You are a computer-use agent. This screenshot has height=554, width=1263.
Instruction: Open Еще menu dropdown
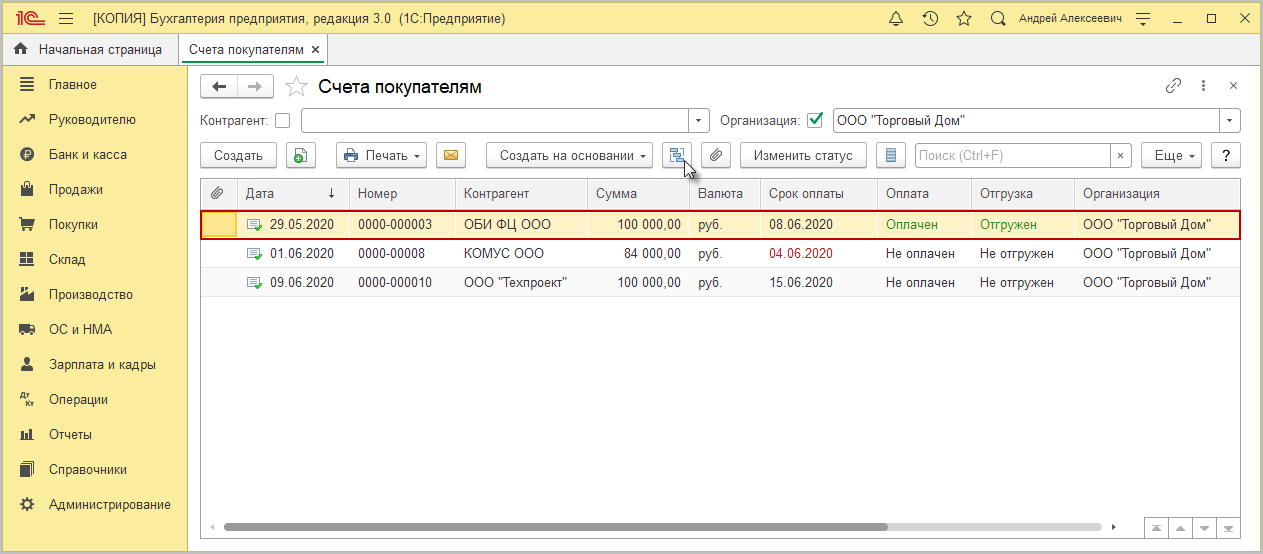1171,155
